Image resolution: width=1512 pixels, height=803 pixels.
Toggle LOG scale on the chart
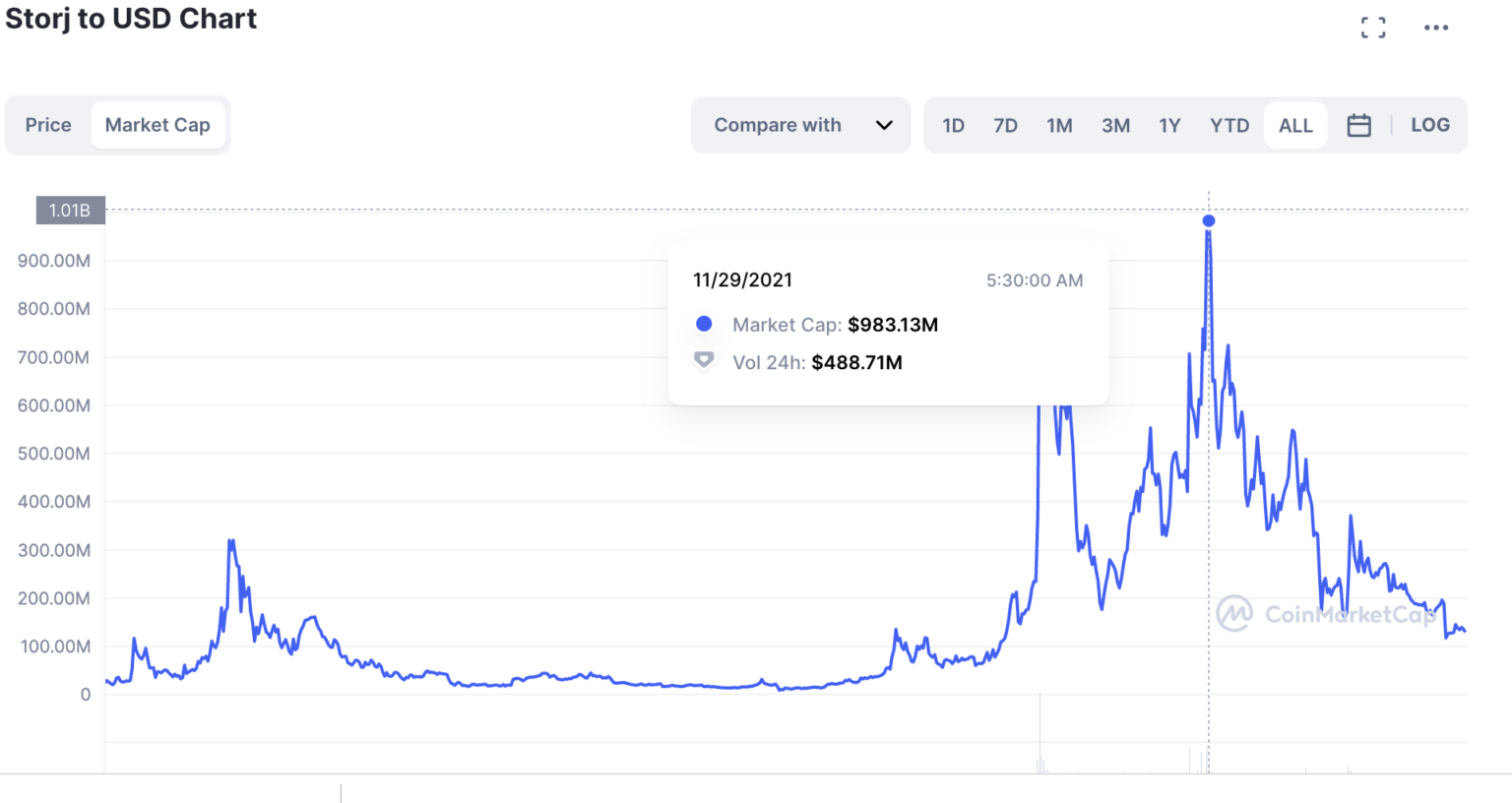pos(1430,125)
